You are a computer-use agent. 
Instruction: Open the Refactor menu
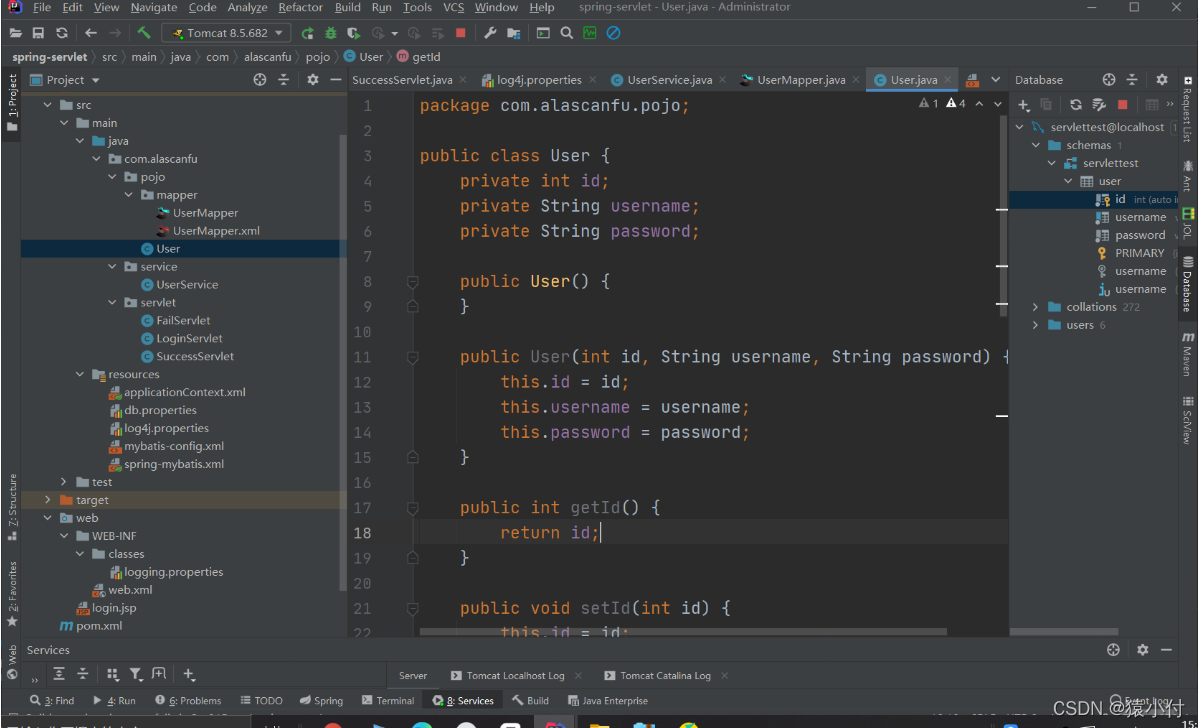[300, 7]
